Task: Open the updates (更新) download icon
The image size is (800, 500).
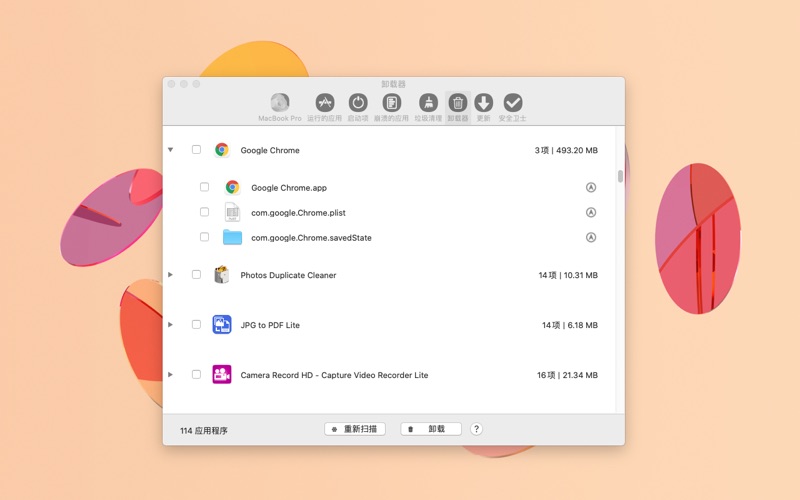Action: [x=483, y=103]
